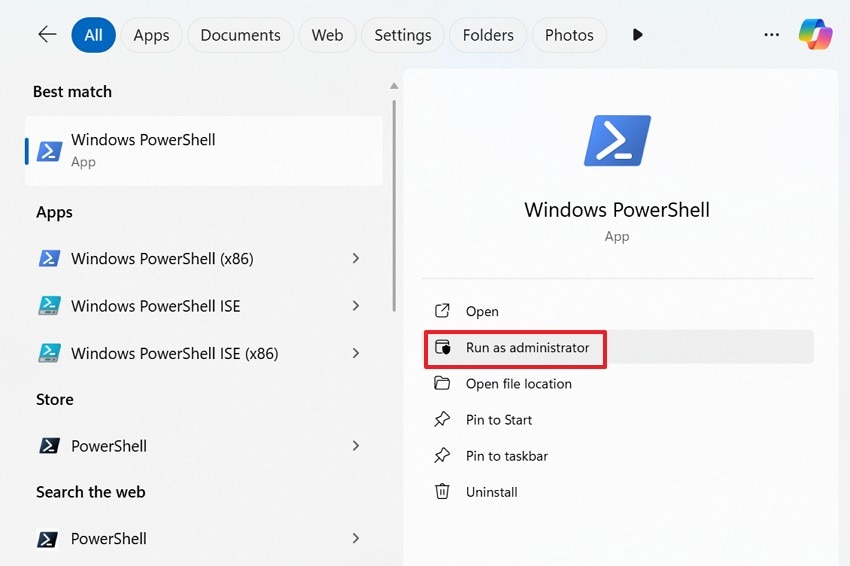
Task: Click the folder icon beside Open file location
Action: tap(442, 383)
